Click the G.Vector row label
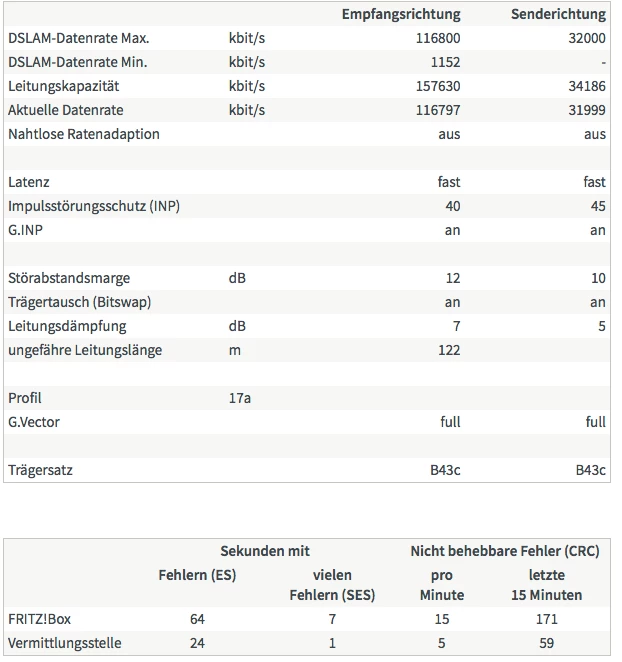Viewport: 622px width, 662px height. pyautogui.click(x=33, y=422)
